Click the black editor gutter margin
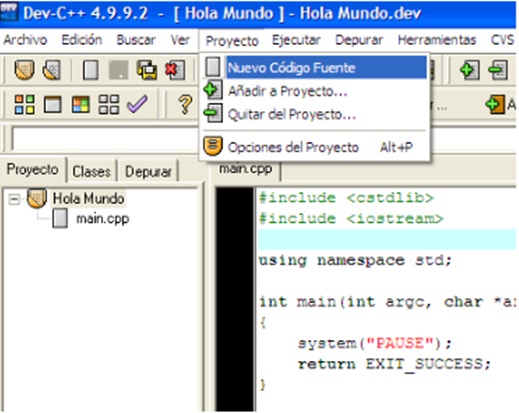 pos(235,299)
